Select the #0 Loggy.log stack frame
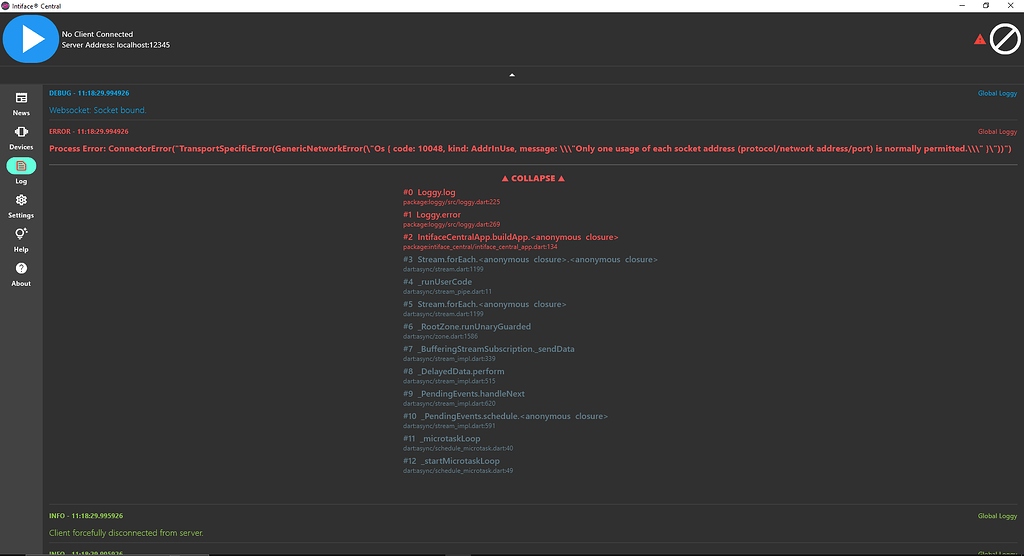The height and width of the screenshot is (556, 1024). 430,192
